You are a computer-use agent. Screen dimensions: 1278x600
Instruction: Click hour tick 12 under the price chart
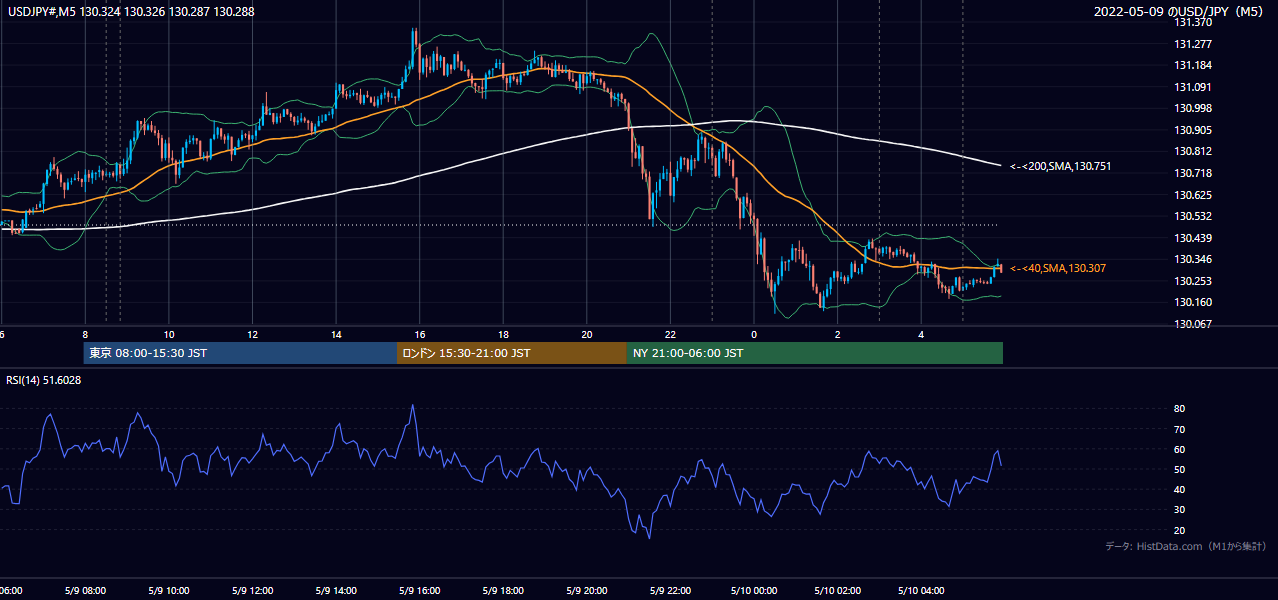pyautogui.click(x=252, y=334)
